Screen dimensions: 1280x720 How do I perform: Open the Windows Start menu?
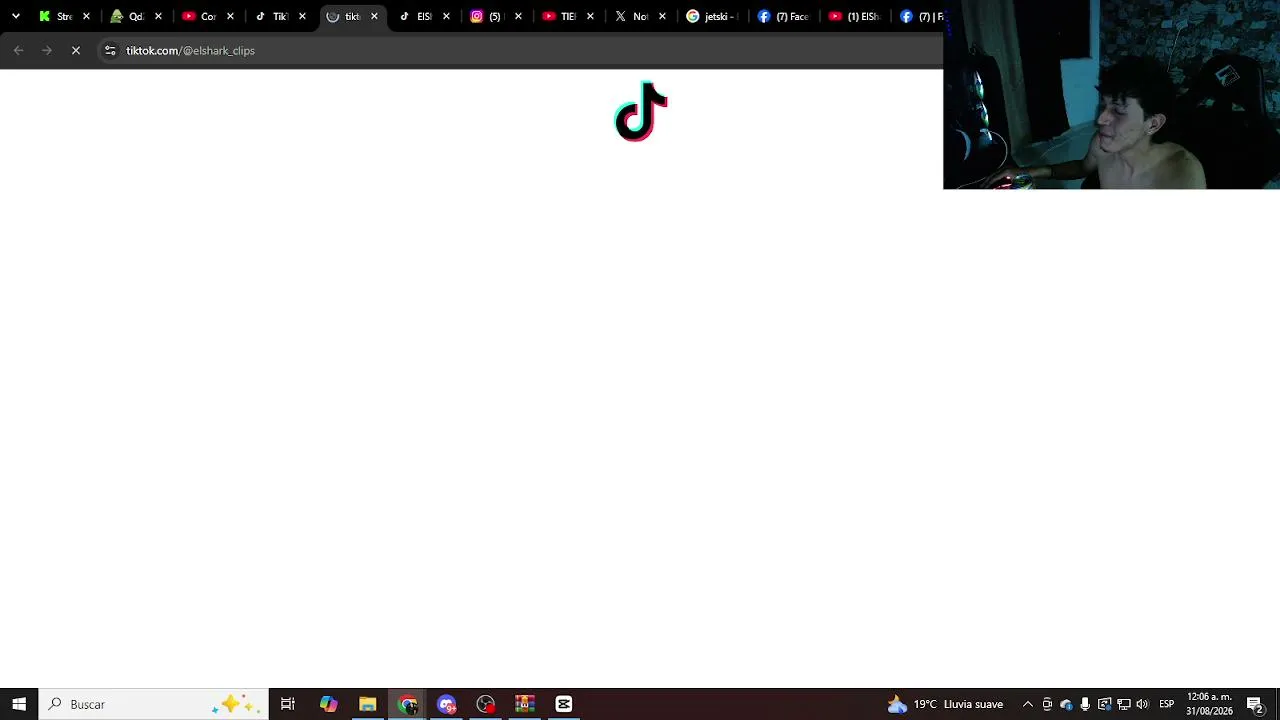click(19, 704)
